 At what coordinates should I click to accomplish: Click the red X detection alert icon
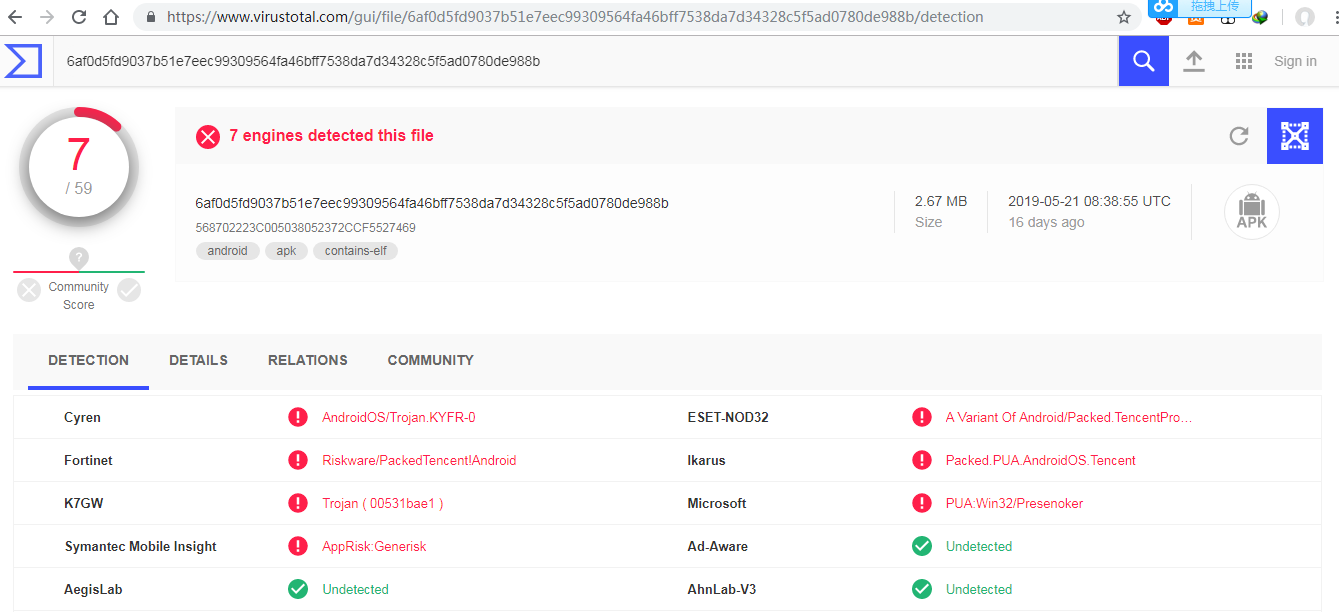(x=208, y=137)
